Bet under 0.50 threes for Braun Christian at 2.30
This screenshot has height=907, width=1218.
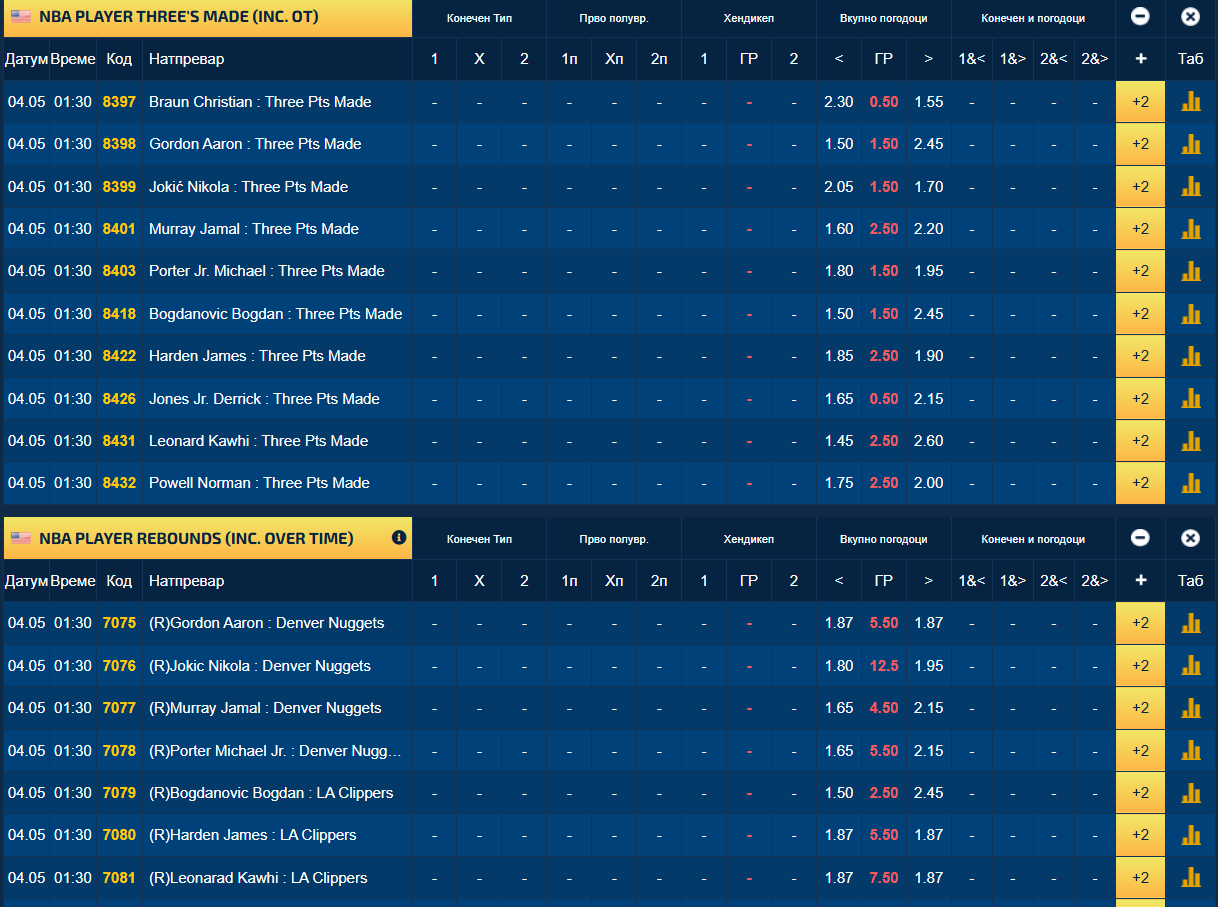click(x=839, y=102)
